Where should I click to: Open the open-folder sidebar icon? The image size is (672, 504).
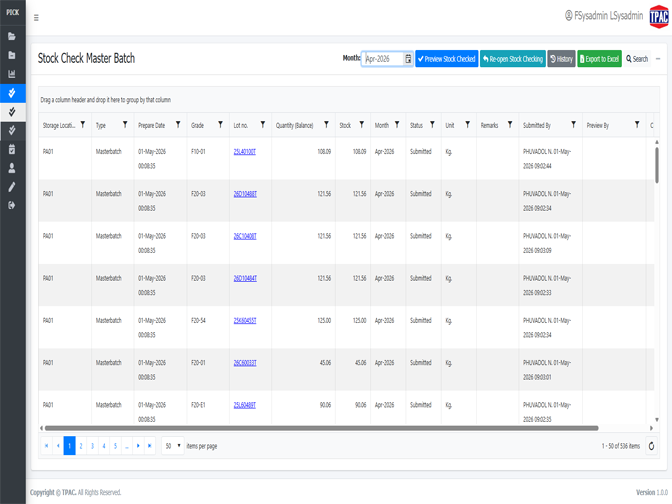point(12,36)
